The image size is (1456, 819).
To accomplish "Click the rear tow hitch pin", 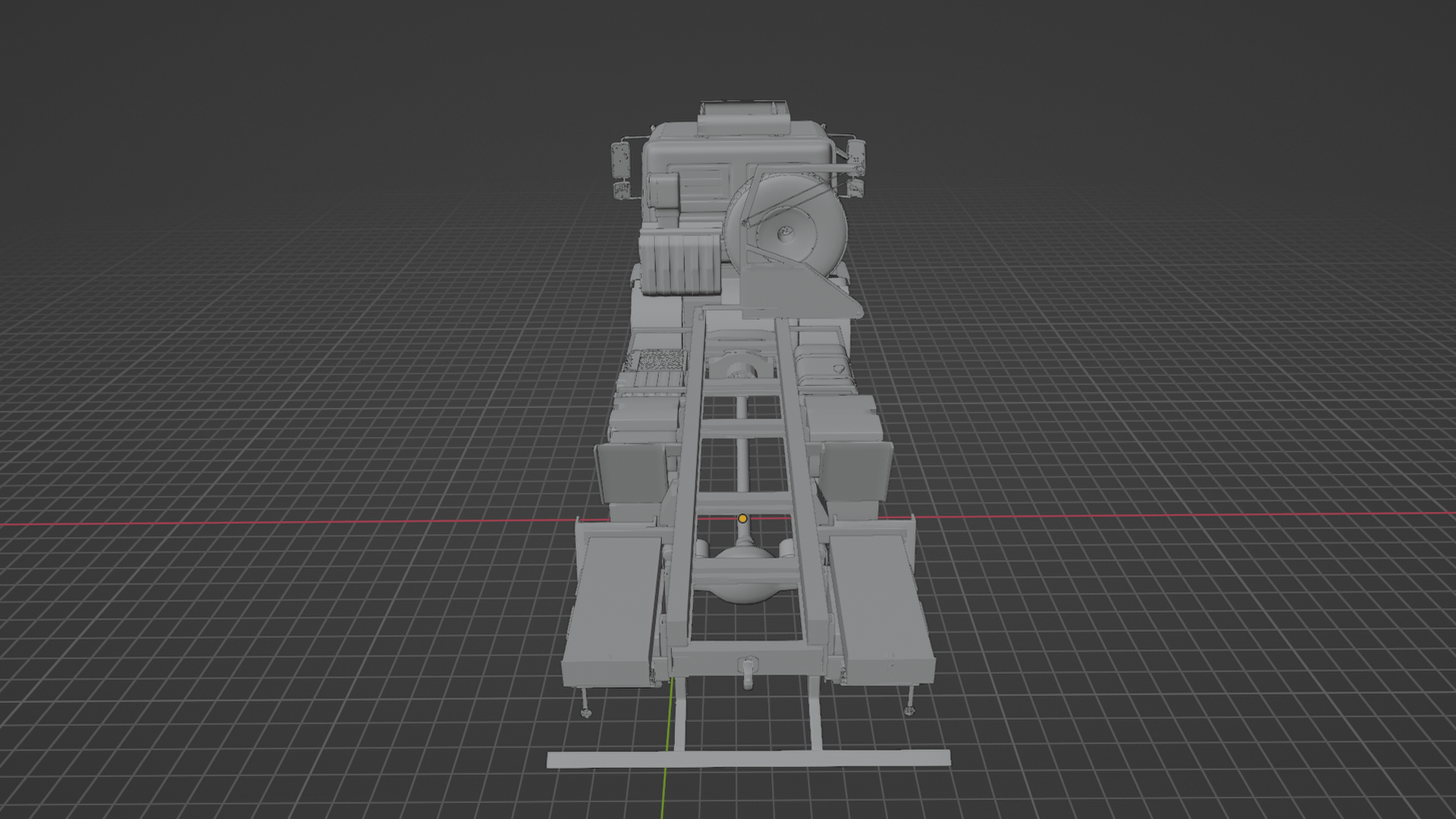I will point(748,672).
